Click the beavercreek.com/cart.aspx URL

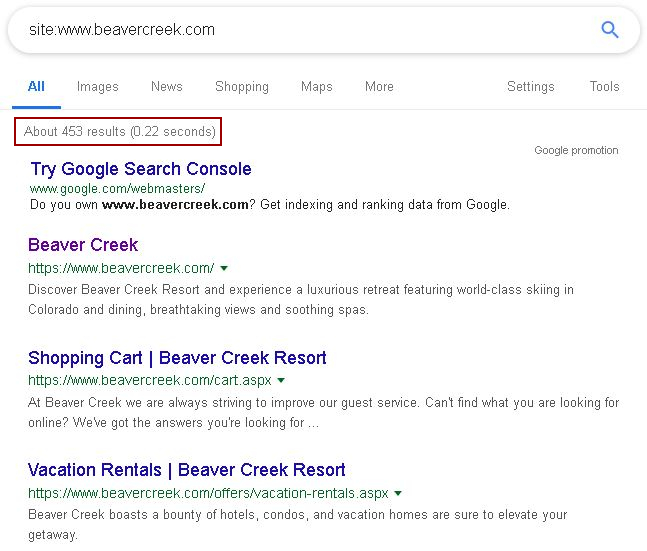[x=150, y=380]
